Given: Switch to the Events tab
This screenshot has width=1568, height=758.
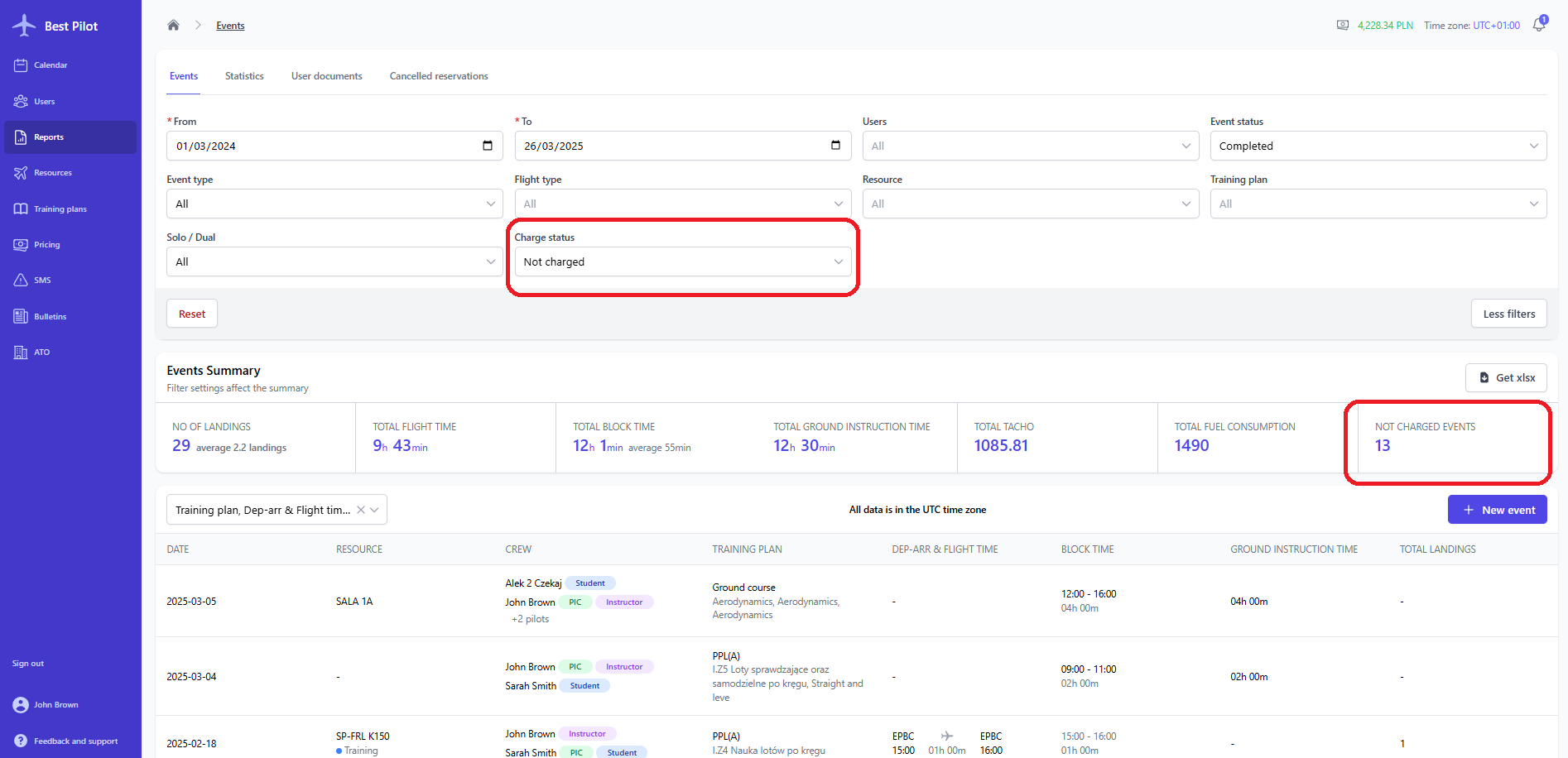Looking at the screenshot, I should [184, 76].
